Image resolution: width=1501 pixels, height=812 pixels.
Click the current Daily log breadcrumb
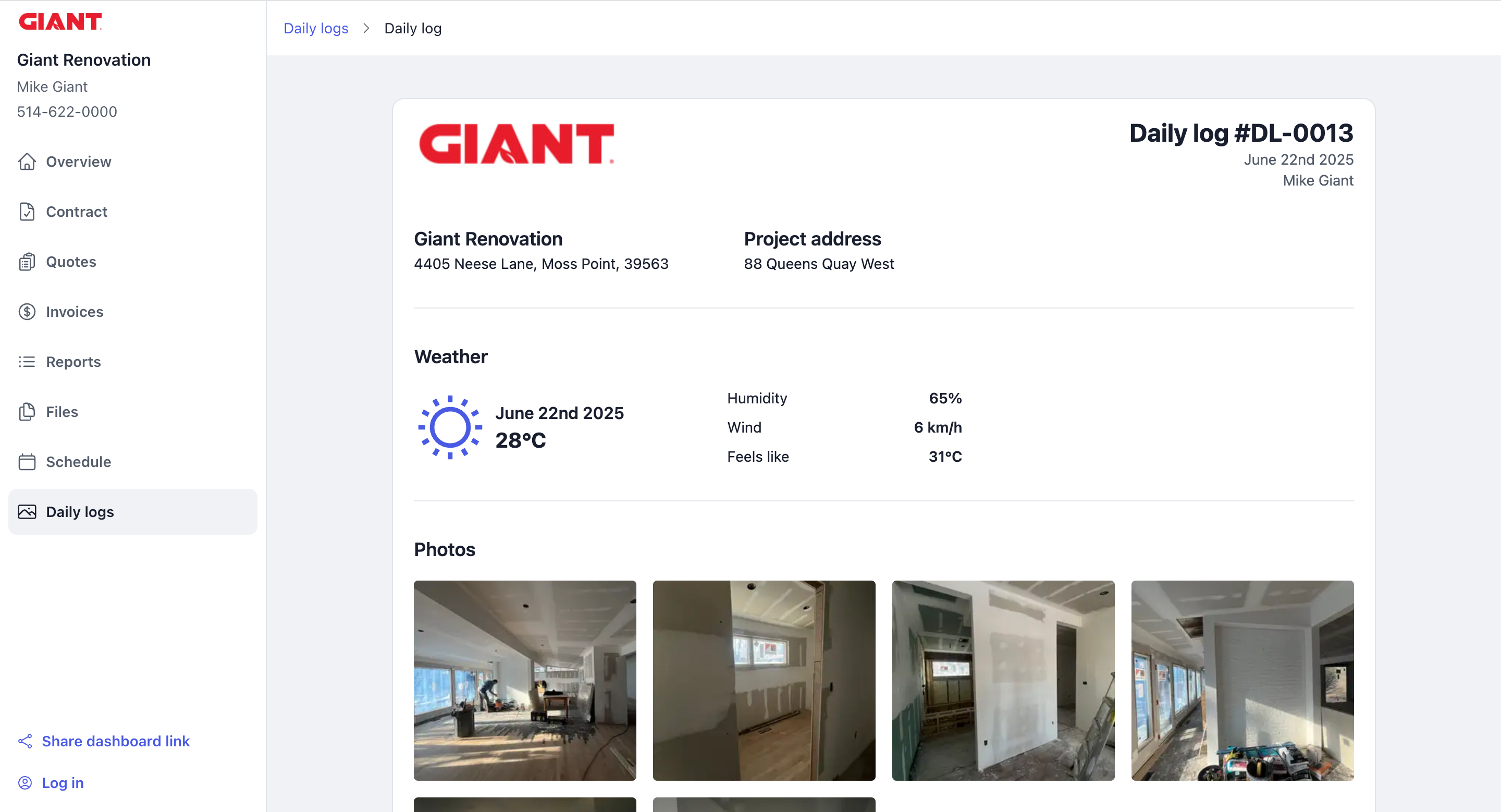coord(413,28)
